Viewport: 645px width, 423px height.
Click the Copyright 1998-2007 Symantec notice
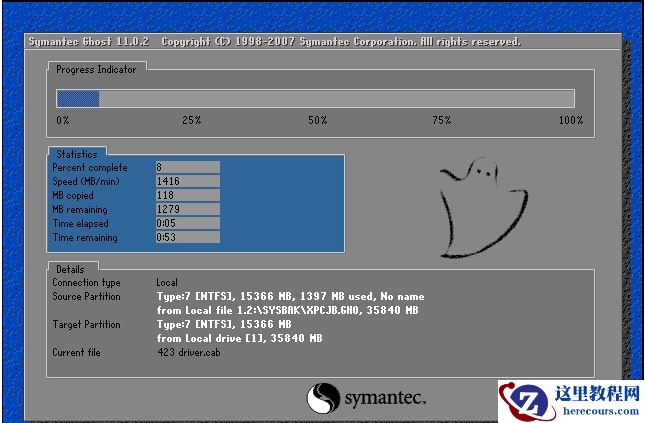(x=341, y=42)
